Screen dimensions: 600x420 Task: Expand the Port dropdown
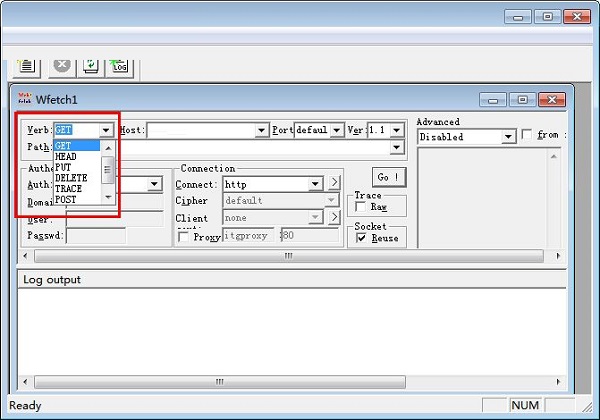pos(337,130)
